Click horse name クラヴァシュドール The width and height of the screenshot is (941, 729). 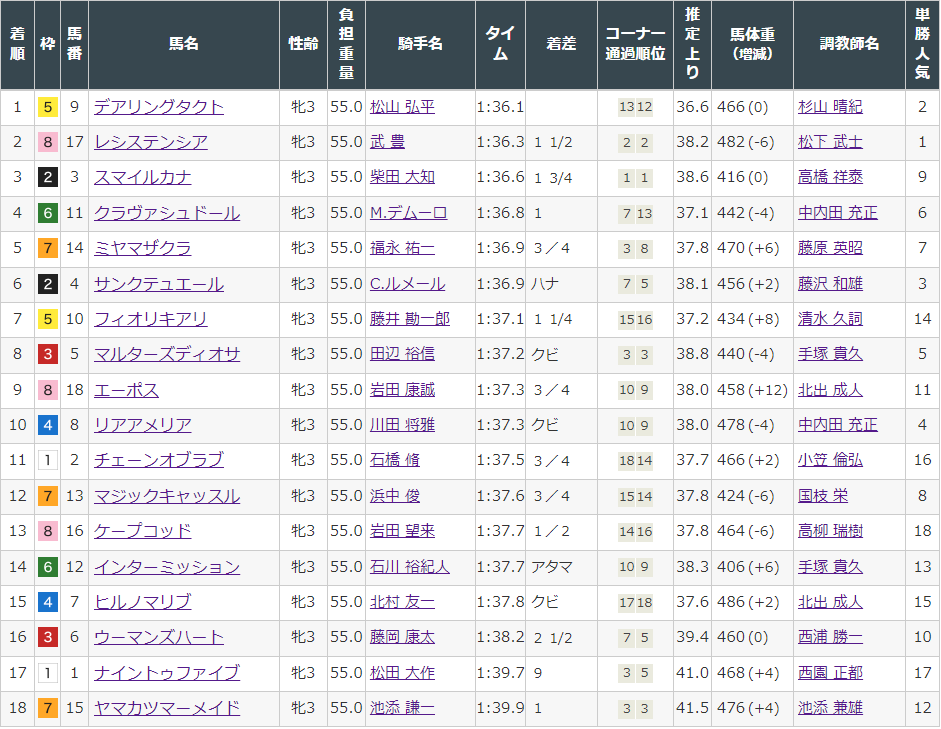(167, 213)
